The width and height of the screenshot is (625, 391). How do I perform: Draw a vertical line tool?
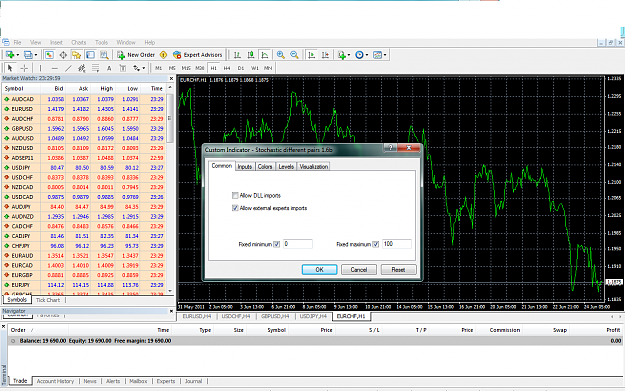(x=40, y=68)
